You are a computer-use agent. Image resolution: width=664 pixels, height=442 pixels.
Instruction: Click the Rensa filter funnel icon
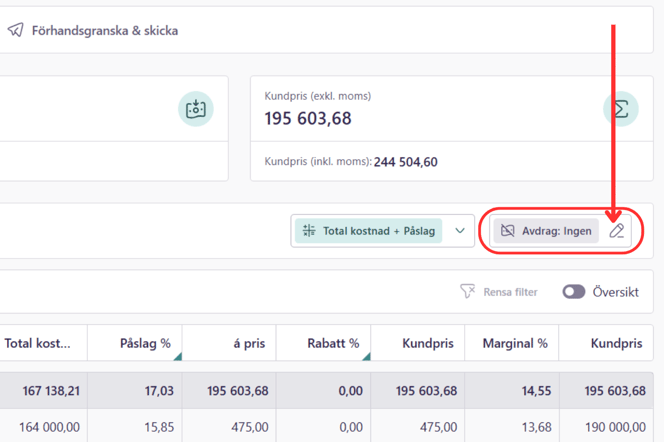point(468,291)
